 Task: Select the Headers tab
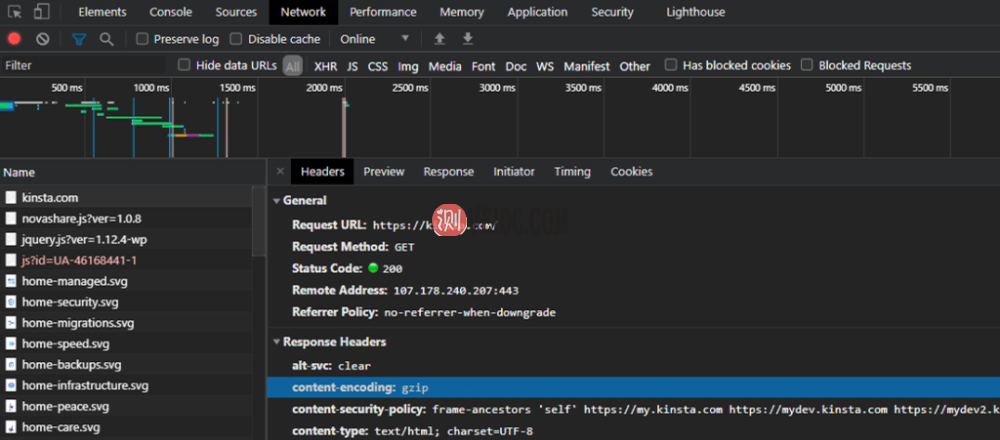pyautogui.click(x=323, y=172)
